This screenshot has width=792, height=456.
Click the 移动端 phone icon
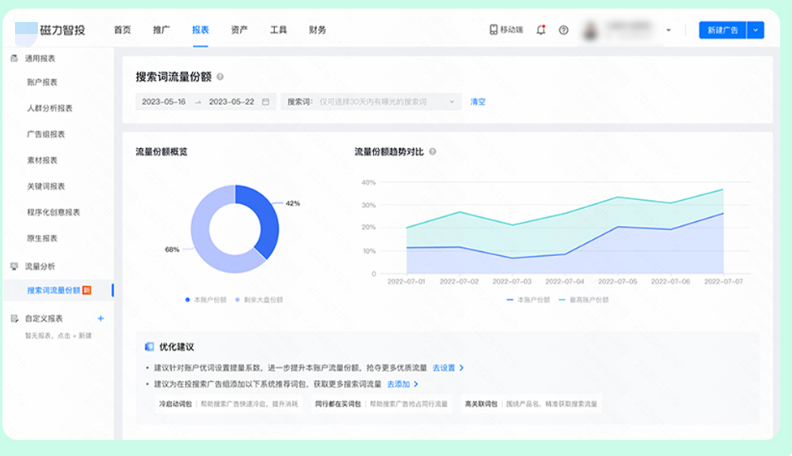click(x=493, y=30)
